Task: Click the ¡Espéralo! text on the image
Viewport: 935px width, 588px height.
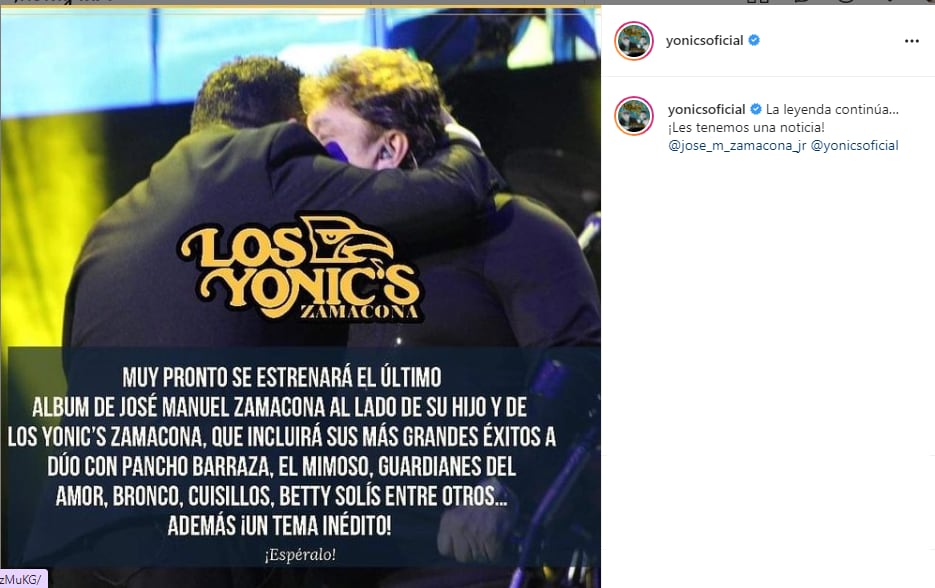Action: click(x=300, y=555)
